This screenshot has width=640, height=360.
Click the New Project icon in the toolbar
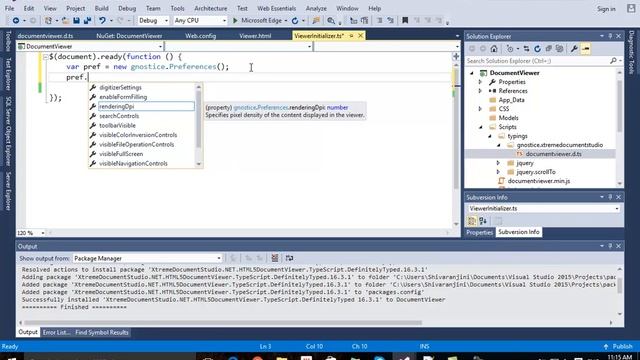click(x=48, y=20)
